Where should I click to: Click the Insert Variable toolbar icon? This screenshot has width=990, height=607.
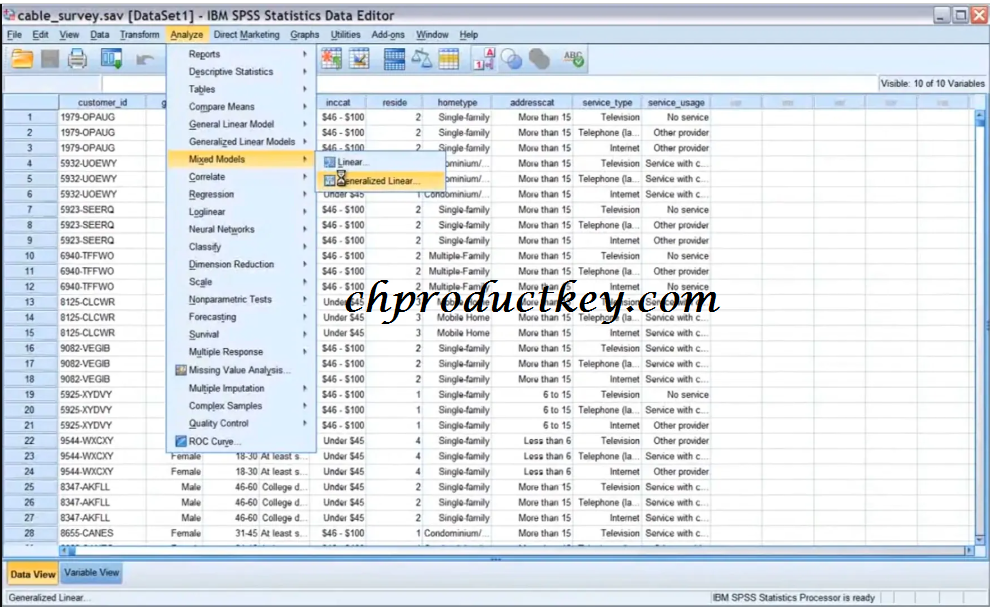point(359,59)
